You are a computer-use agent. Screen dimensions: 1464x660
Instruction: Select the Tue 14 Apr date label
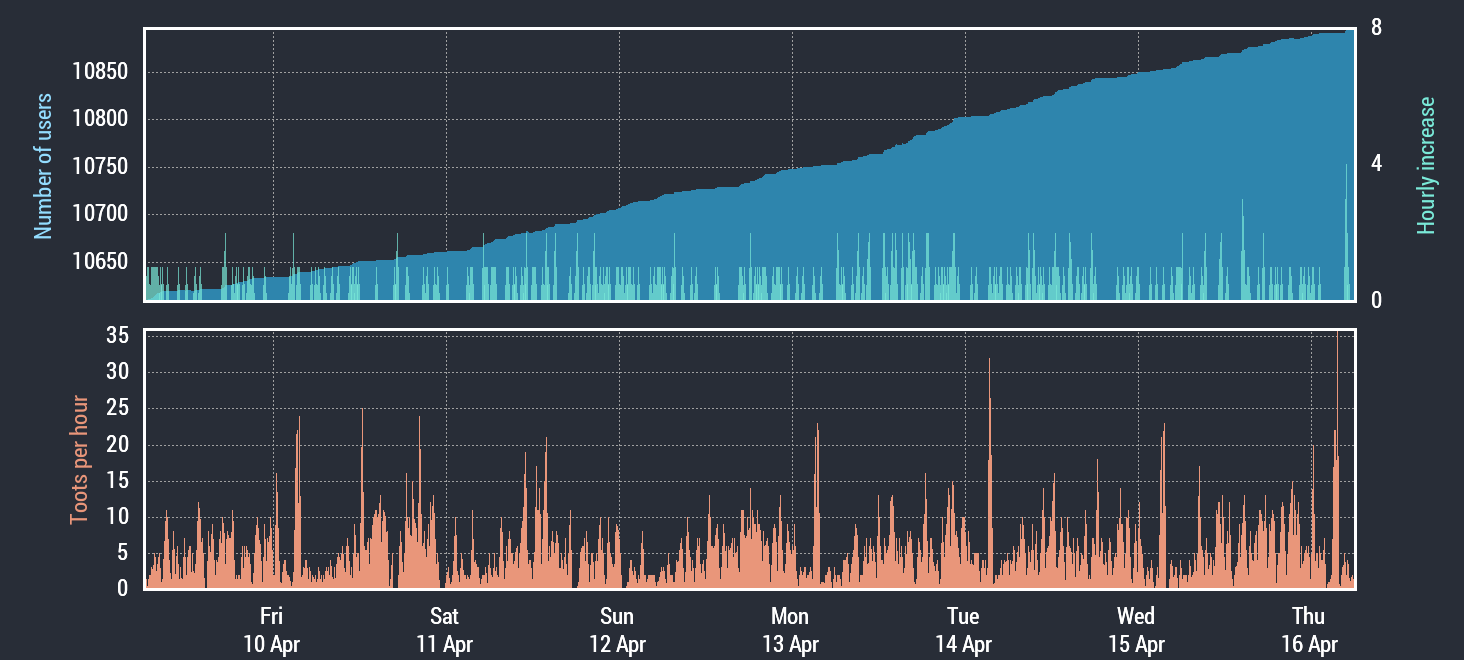[963, 630]
